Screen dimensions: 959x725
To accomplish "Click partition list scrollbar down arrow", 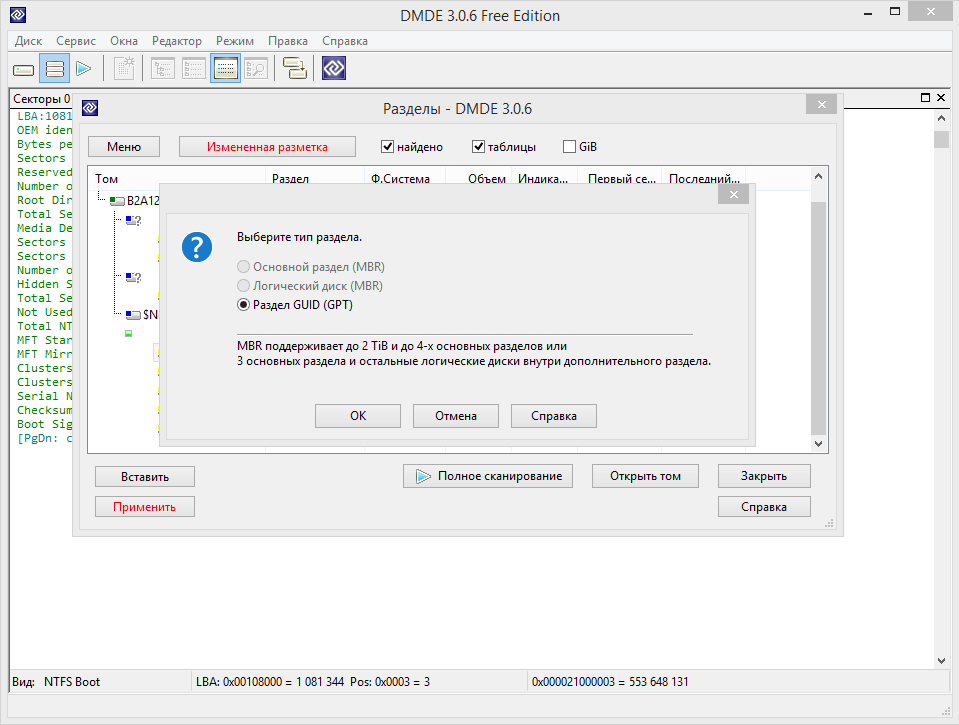I will click(x=818, y=444).
